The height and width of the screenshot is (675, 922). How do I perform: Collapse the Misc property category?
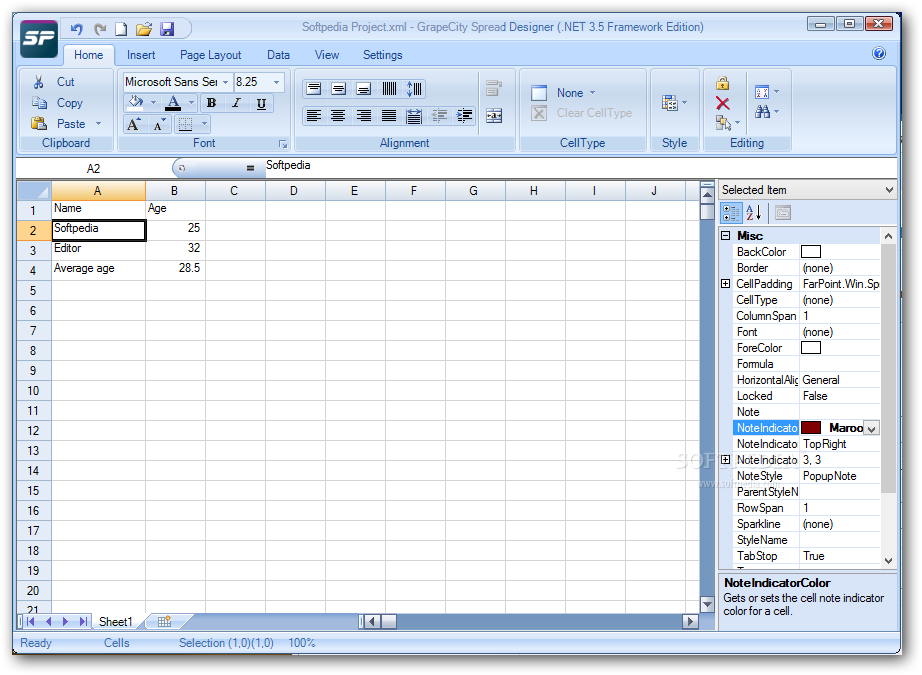coord(726,236)
